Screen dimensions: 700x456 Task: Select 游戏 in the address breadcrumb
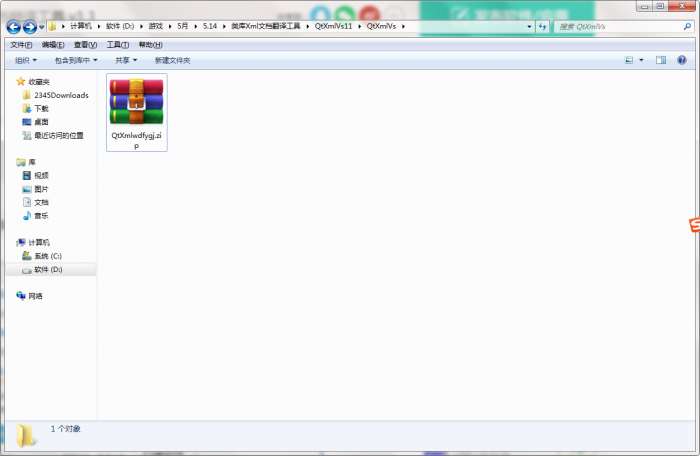155,26
